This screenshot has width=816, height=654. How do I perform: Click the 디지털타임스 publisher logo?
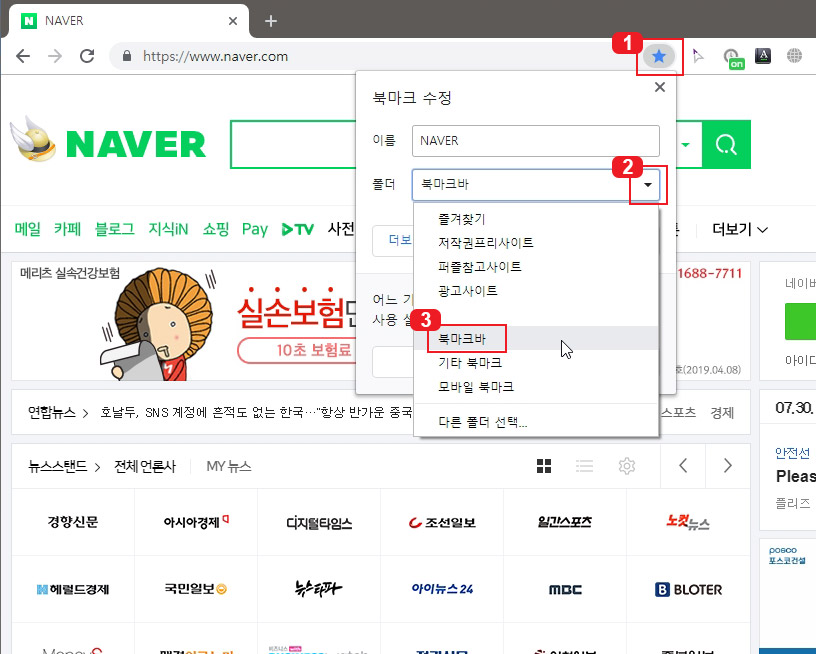pyautogui.click(x=319, y=522)
